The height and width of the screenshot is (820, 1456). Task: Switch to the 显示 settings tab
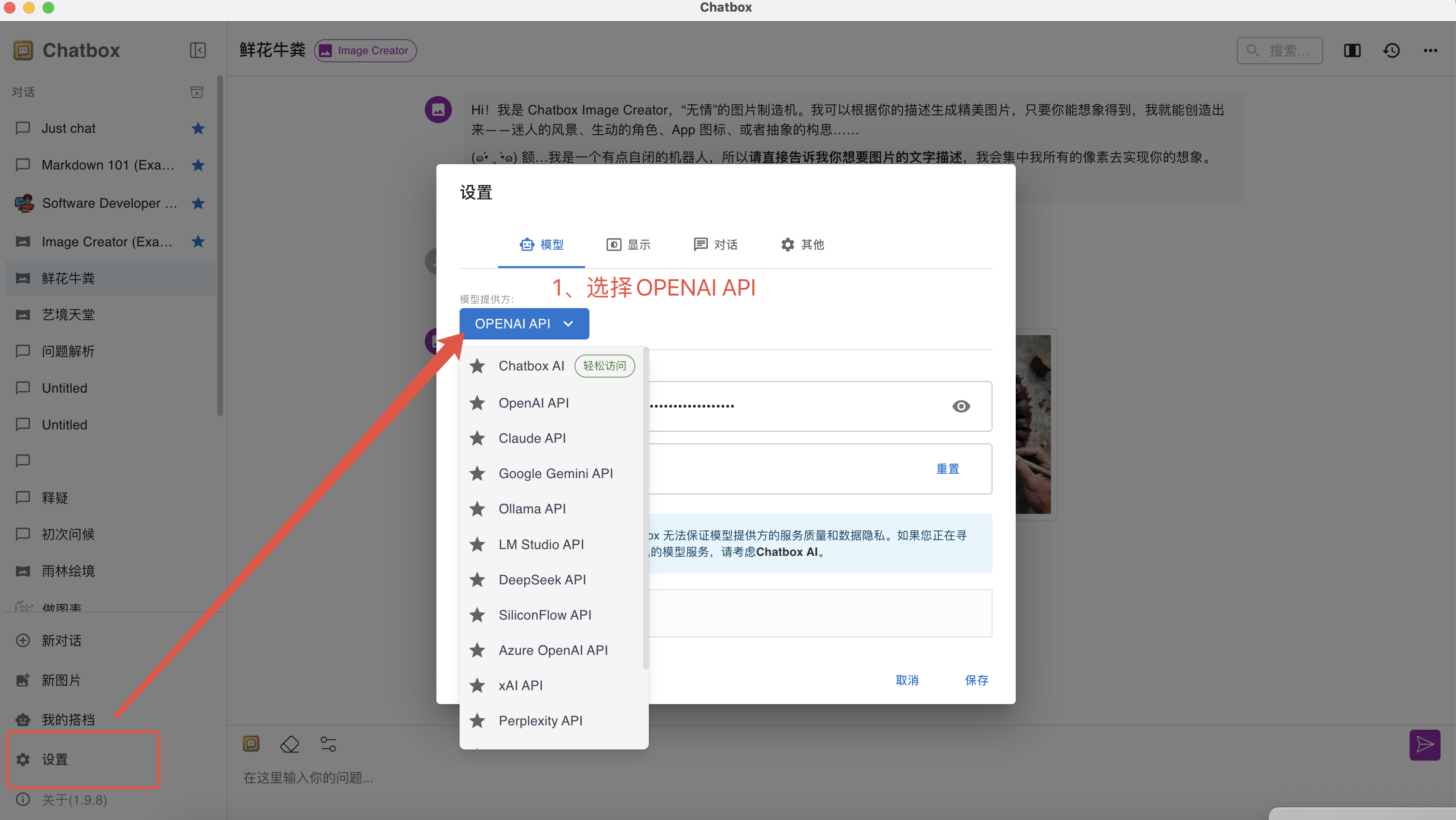coord(629,244)
